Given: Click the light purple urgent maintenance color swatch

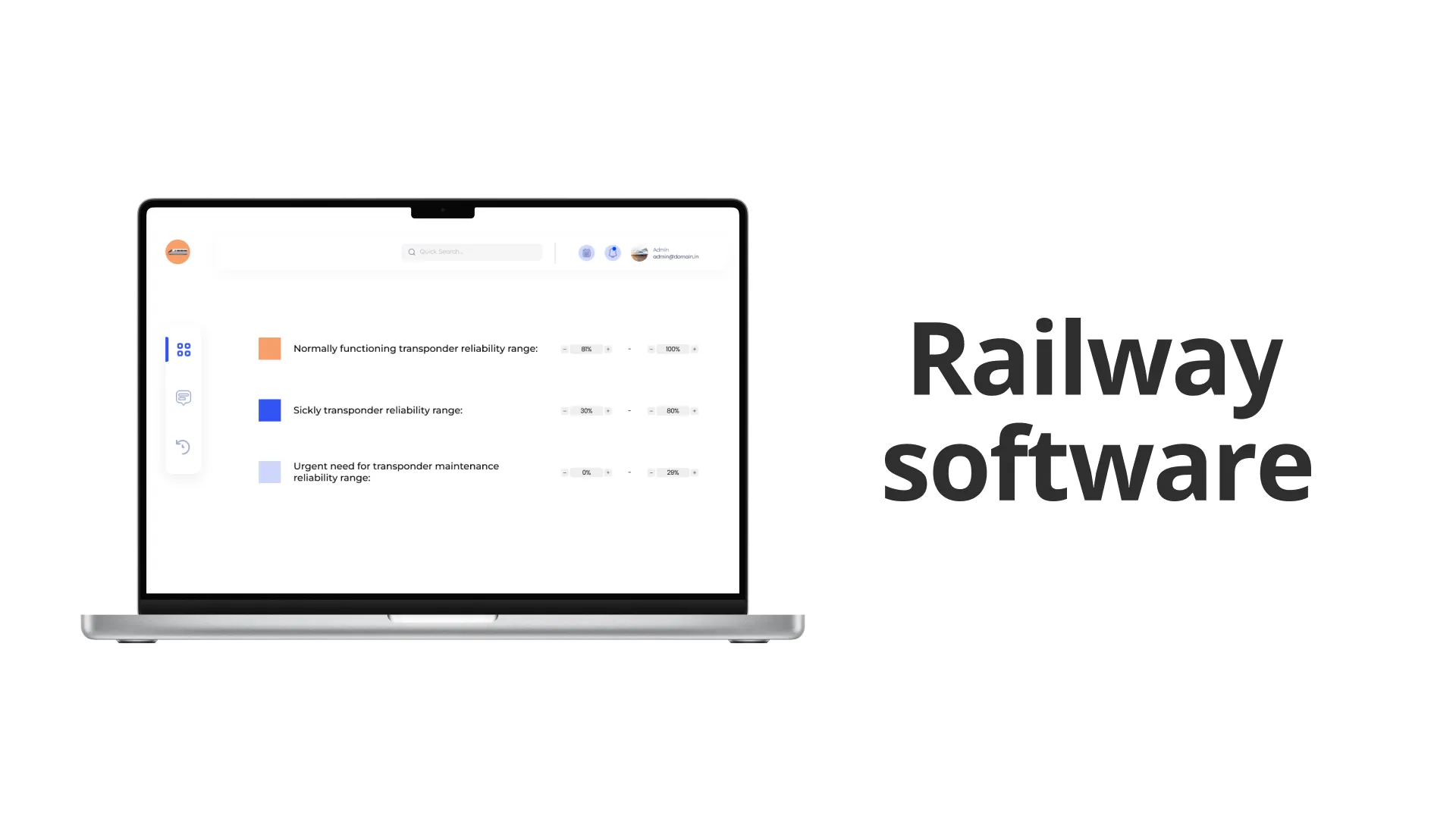Looking at the screenshot, I should pyautogui.click(x=269, y=471).
